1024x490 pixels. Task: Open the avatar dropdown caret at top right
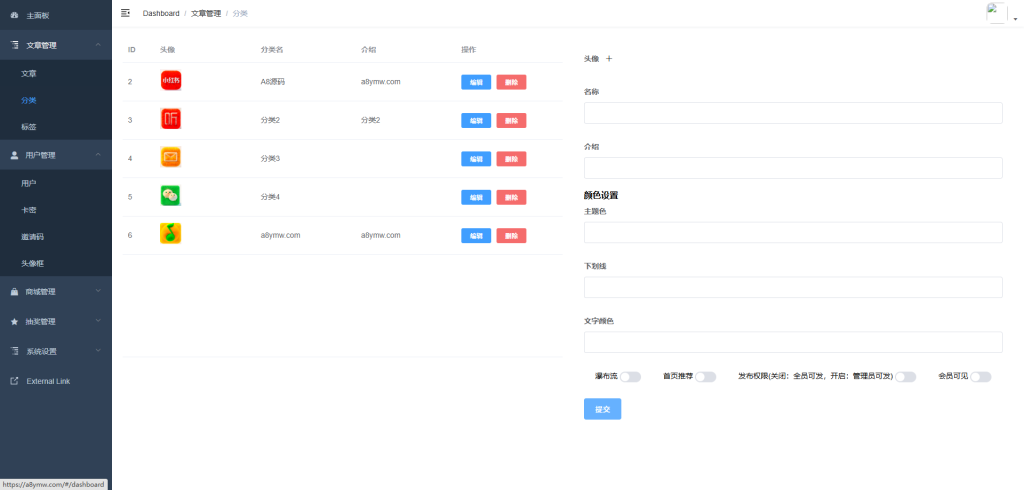coord(1016,20)
